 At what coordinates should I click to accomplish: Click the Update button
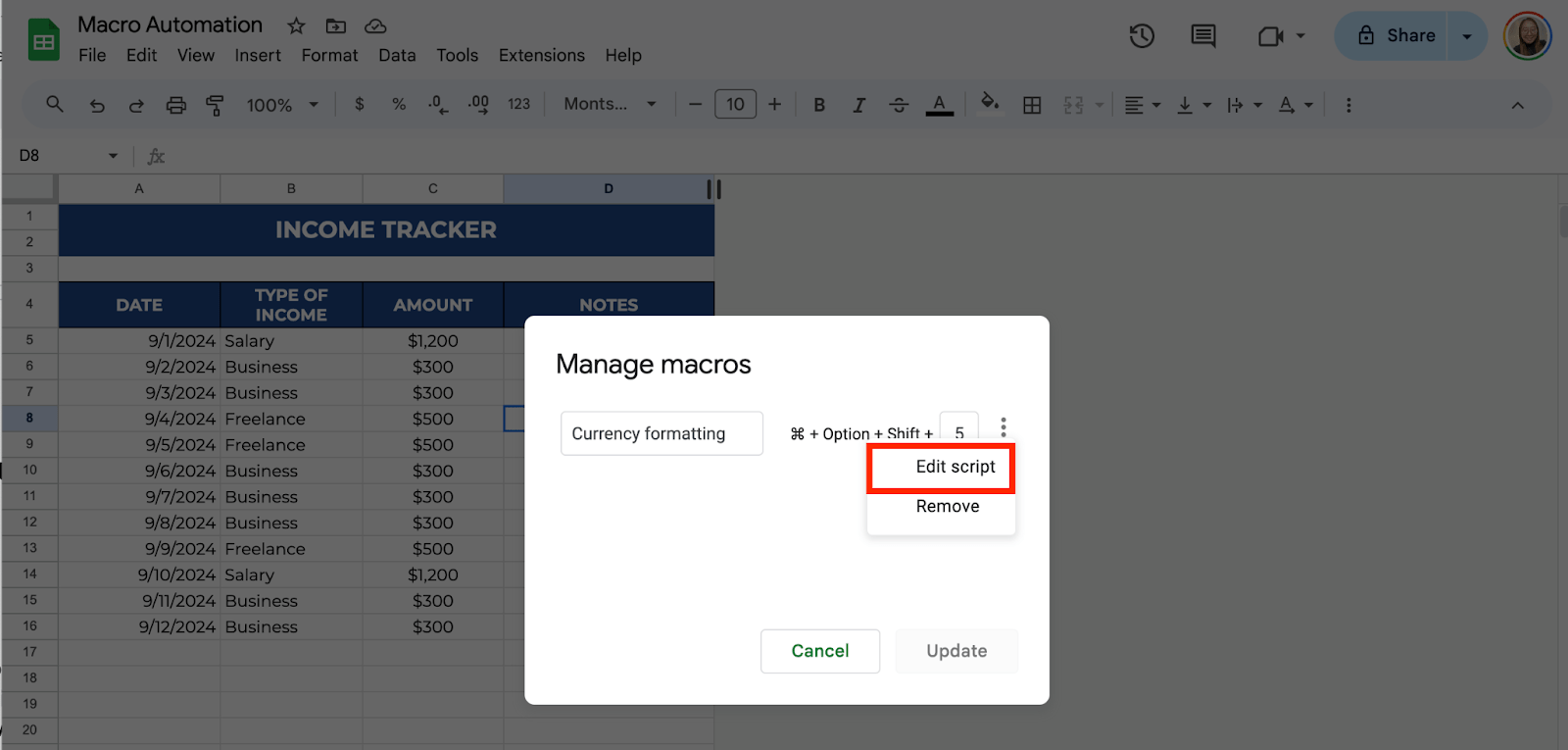tap(956, 651)
